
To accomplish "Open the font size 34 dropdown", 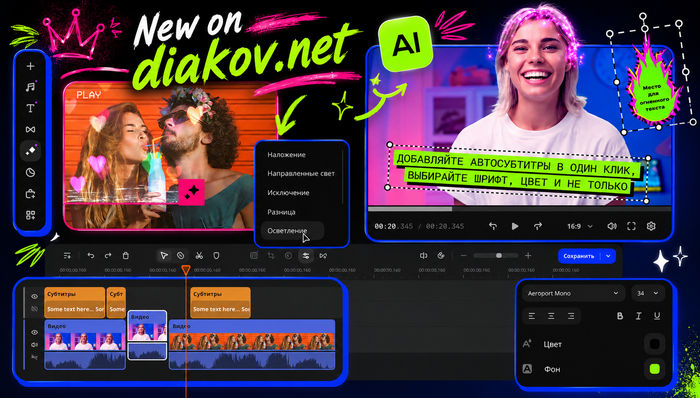I will 648,294.
